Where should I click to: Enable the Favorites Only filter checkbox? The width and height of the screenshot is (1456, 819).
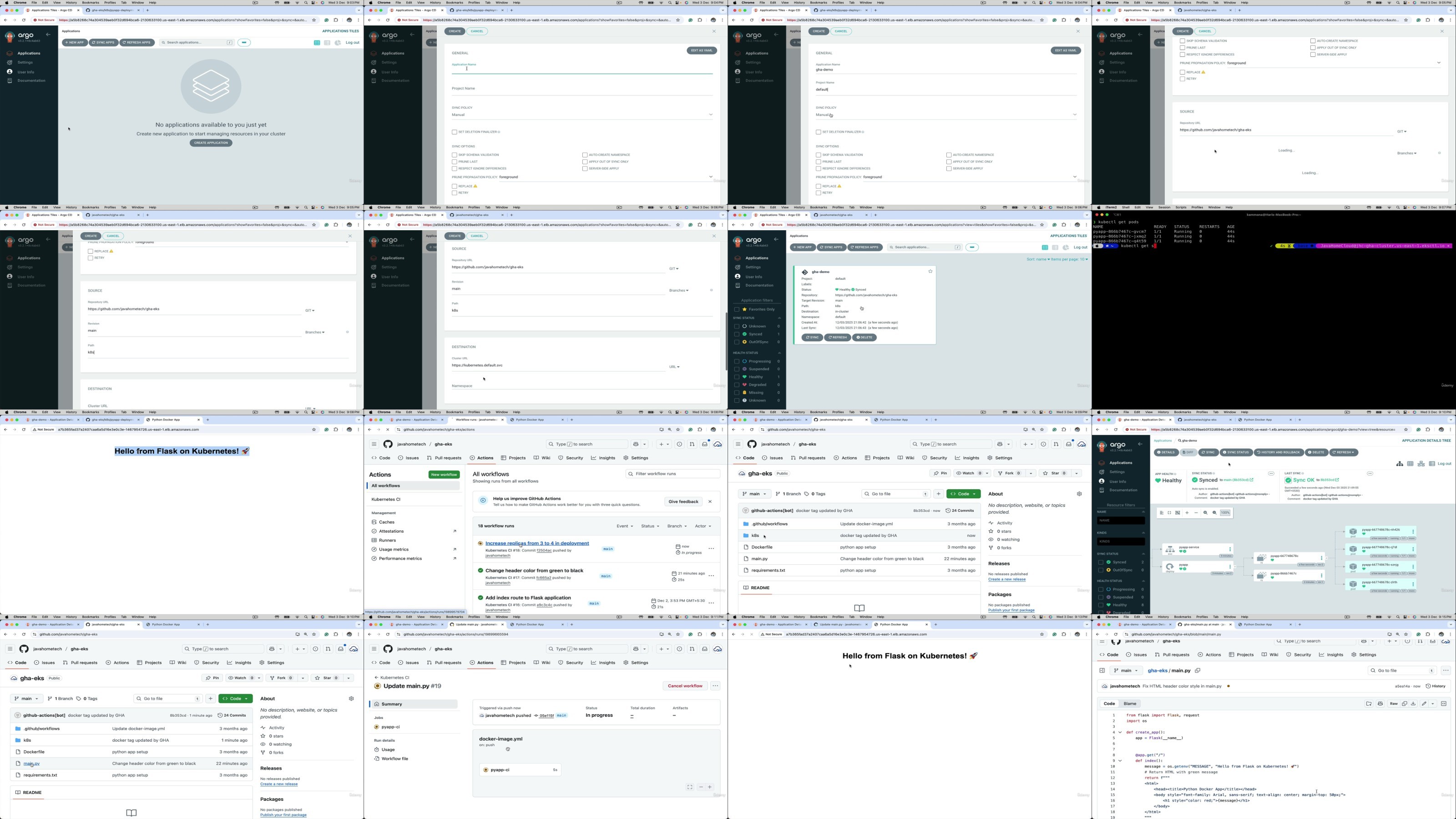tap(737, 310)
